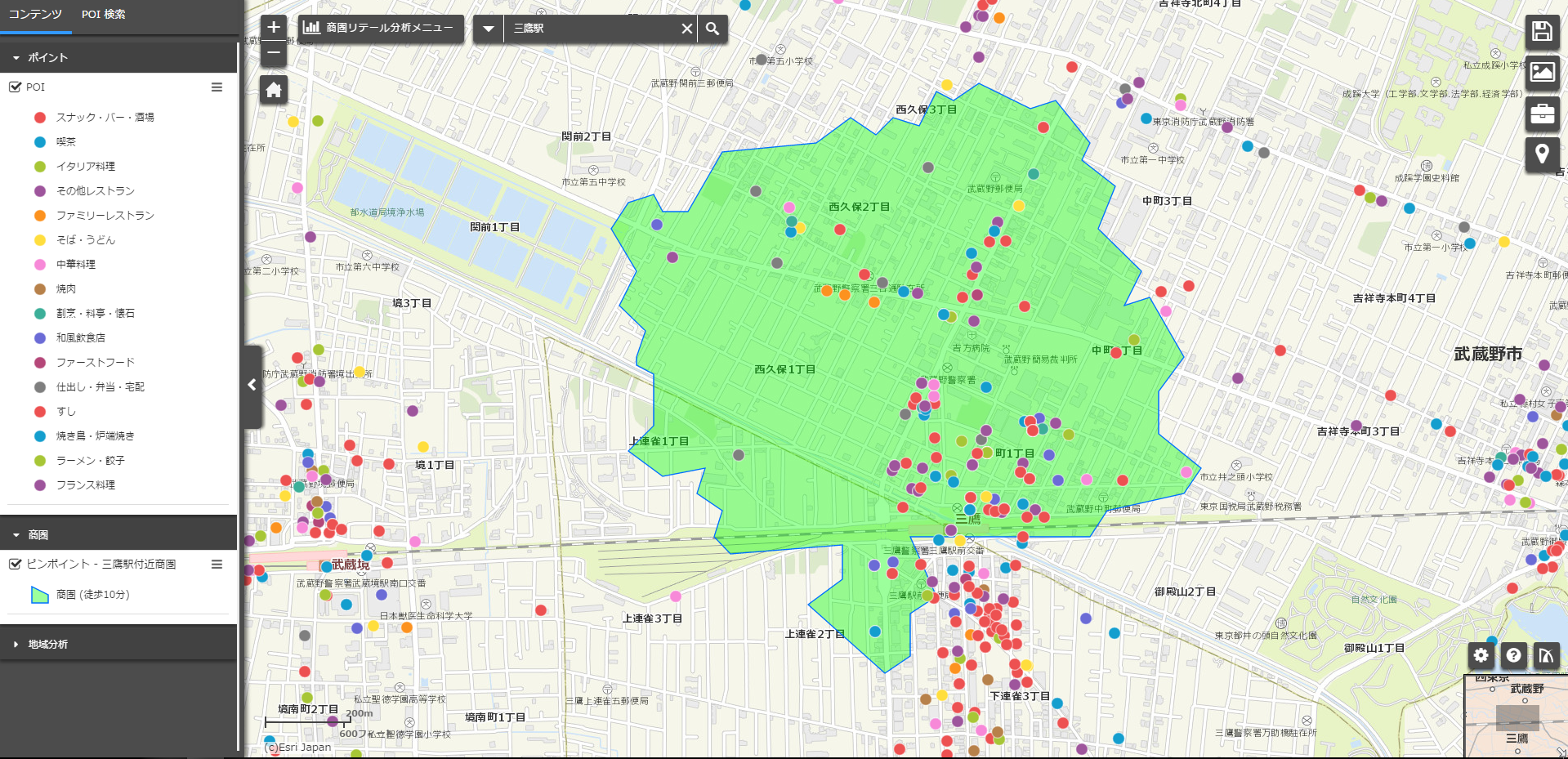Click the location pin icon

click(x=1542, y=154)
